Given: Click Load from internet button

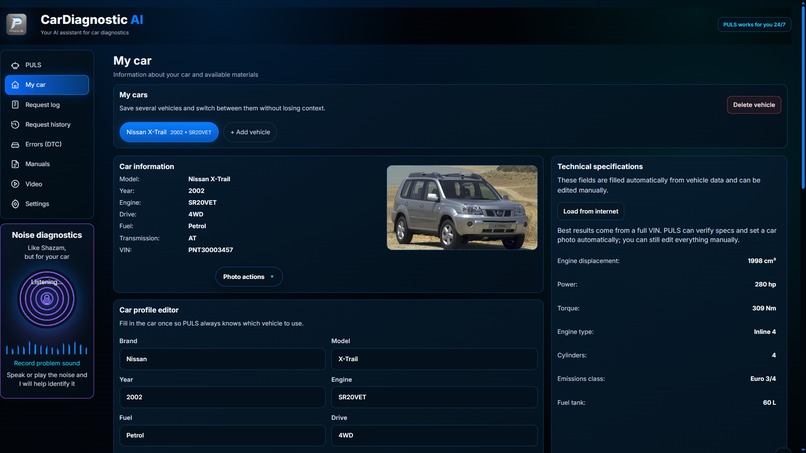Looking at the screenshot, I should pos(591,211).
